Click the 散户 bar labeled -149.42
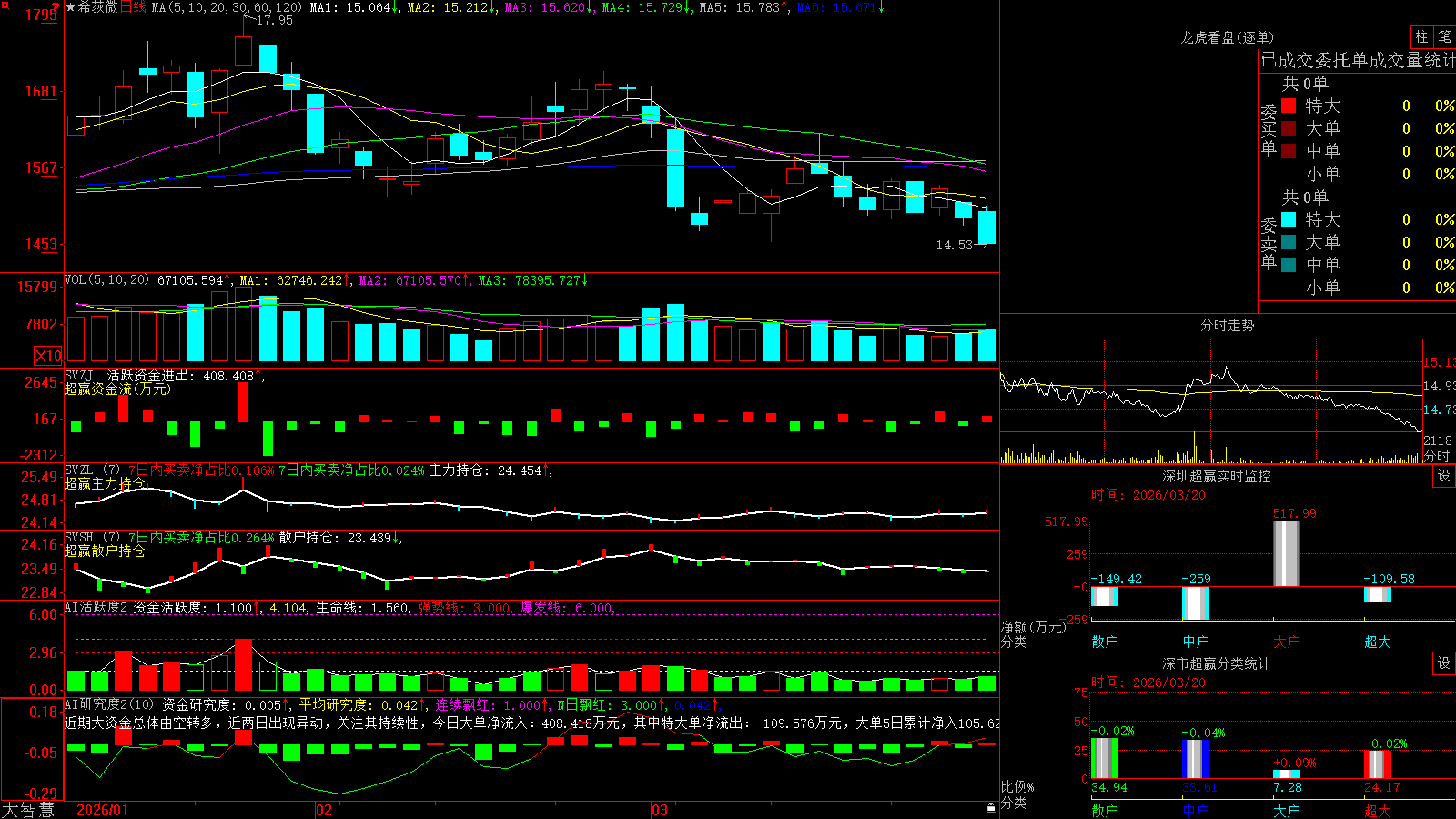The height and width of the screenshot is (819, 1456). 1105,597
